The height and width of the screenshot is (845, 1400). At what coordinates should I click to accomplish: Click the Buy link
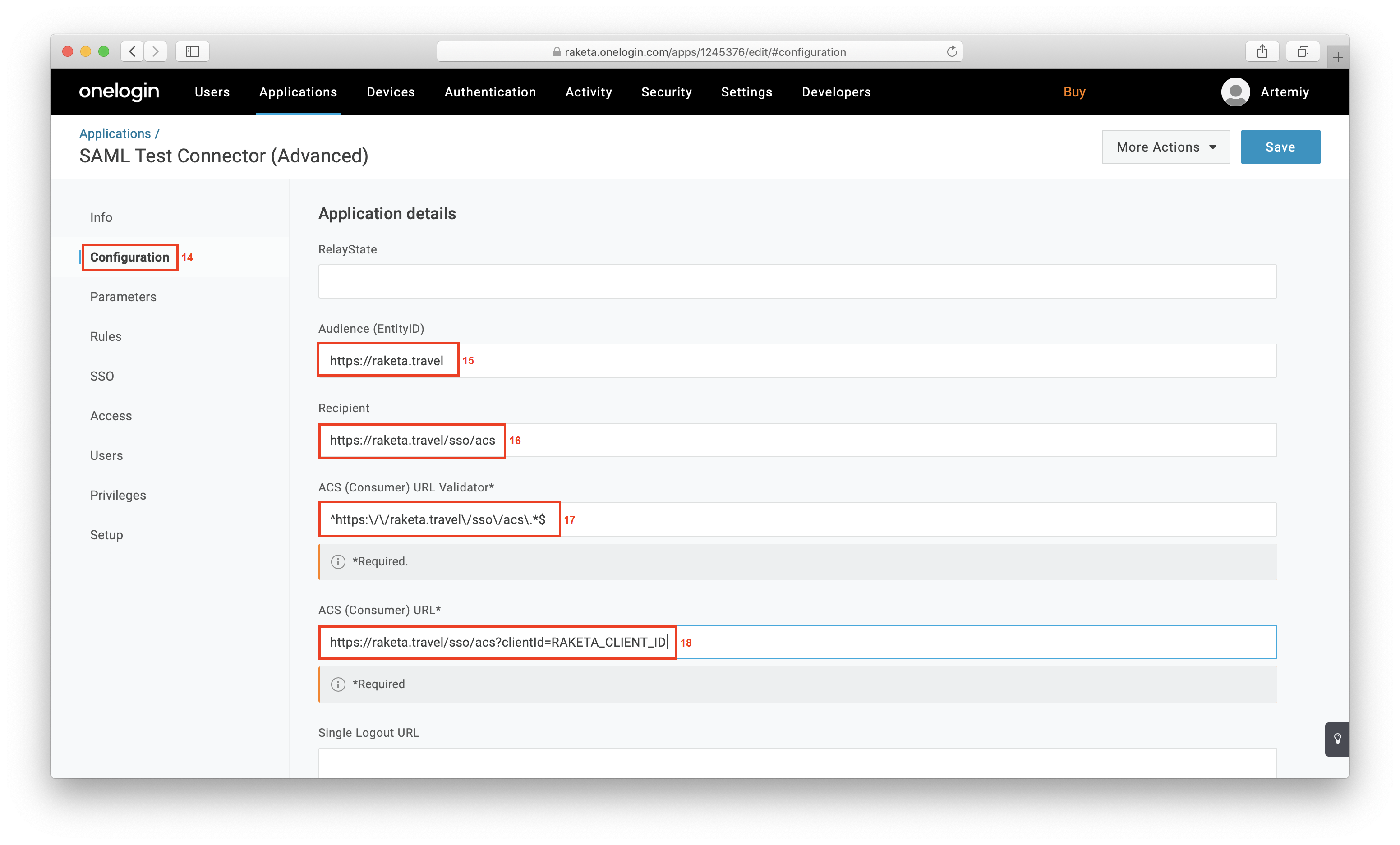(x=1074, y=92)
